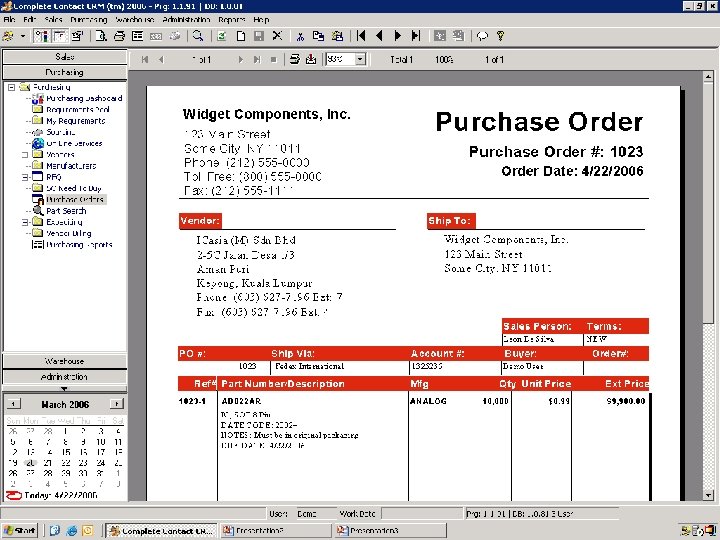Create a new record with blank page icon
Screen dimensions: 720x540
(x=241, y=36)
